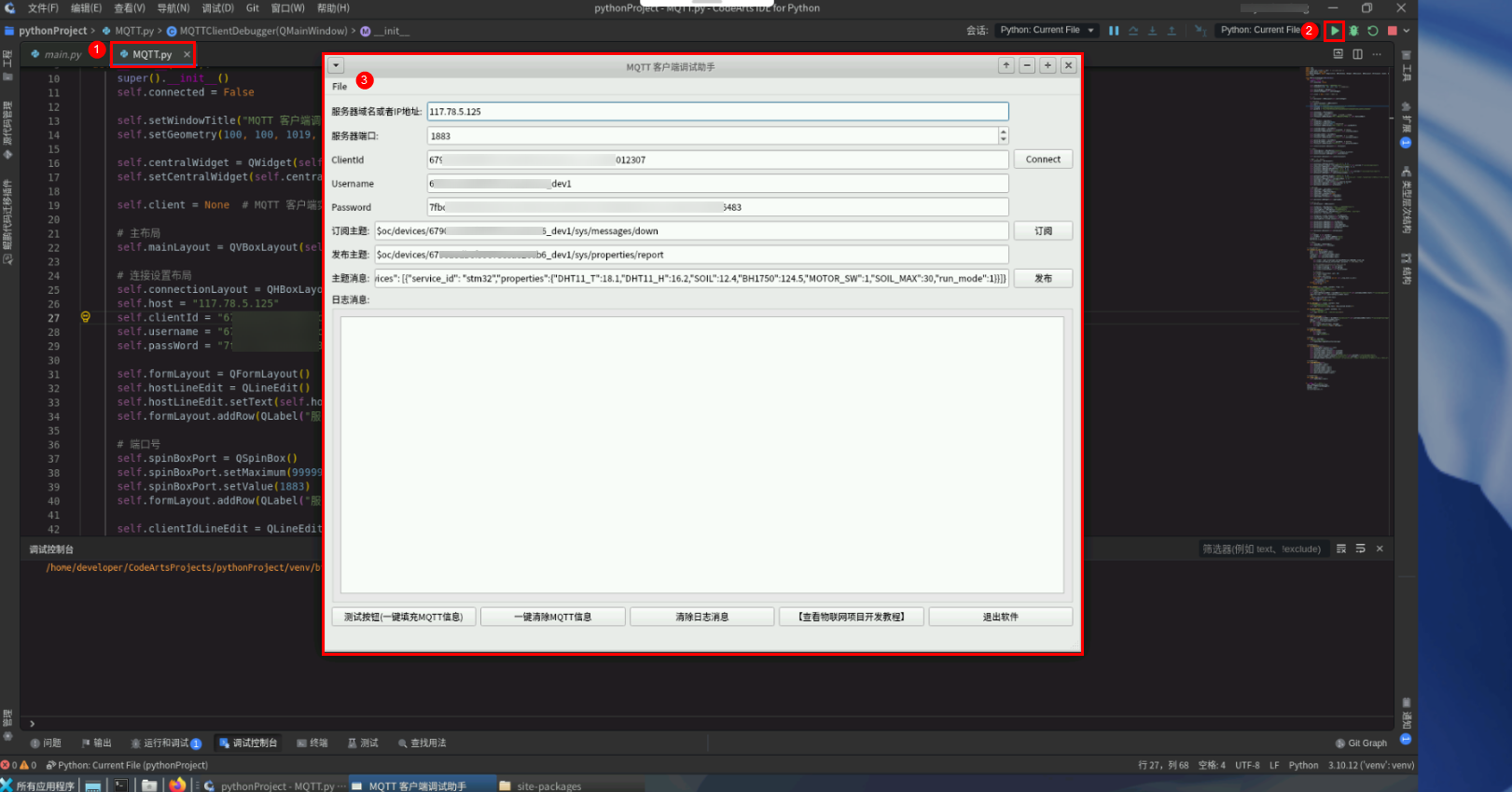Open the File menu in MQTT window
The image size is (1512, 792).
coord(340,87)
